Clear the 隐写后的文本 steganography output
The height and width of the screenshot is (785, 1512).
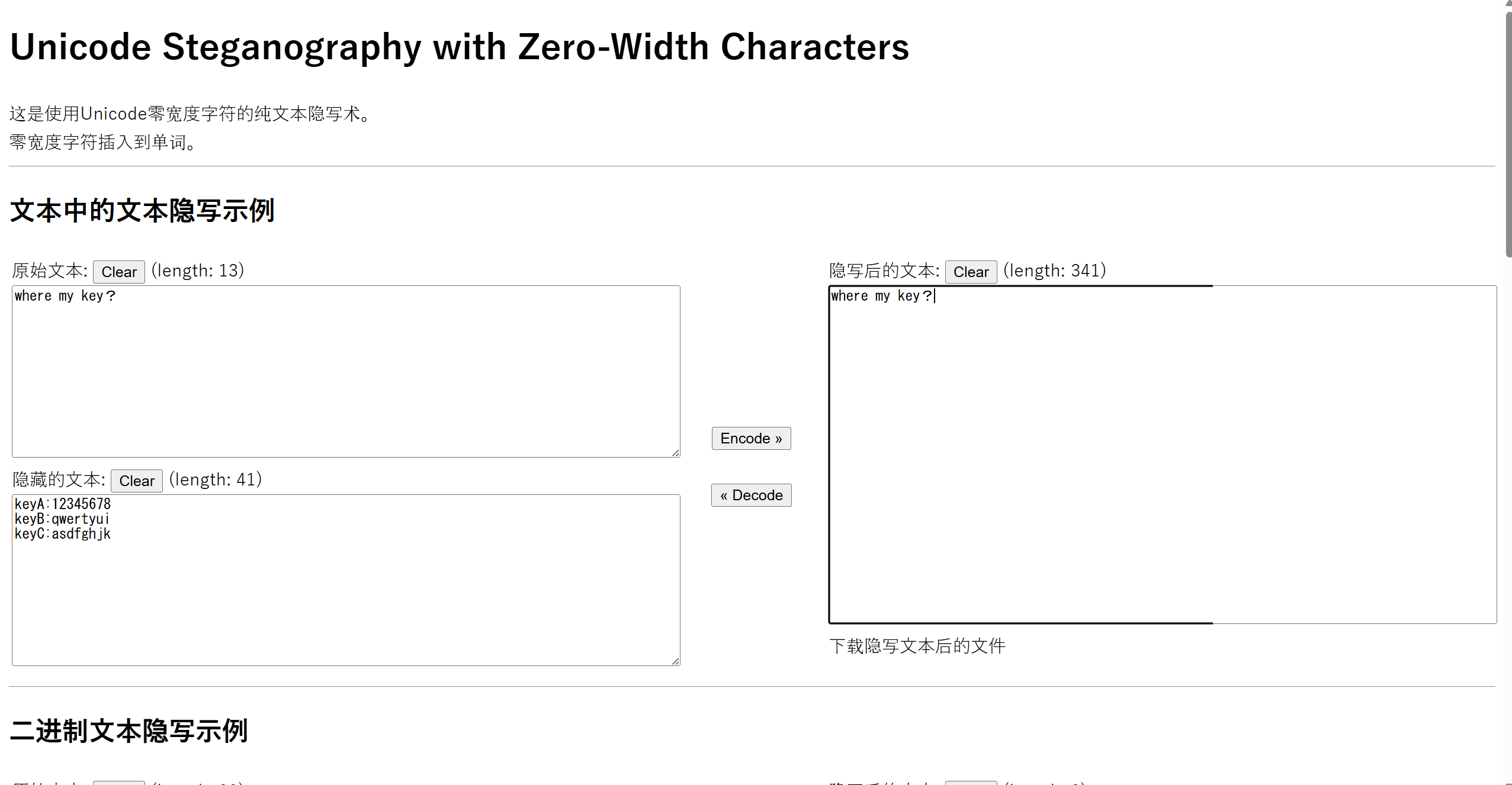pyautogui.click(x=970, y=272)
